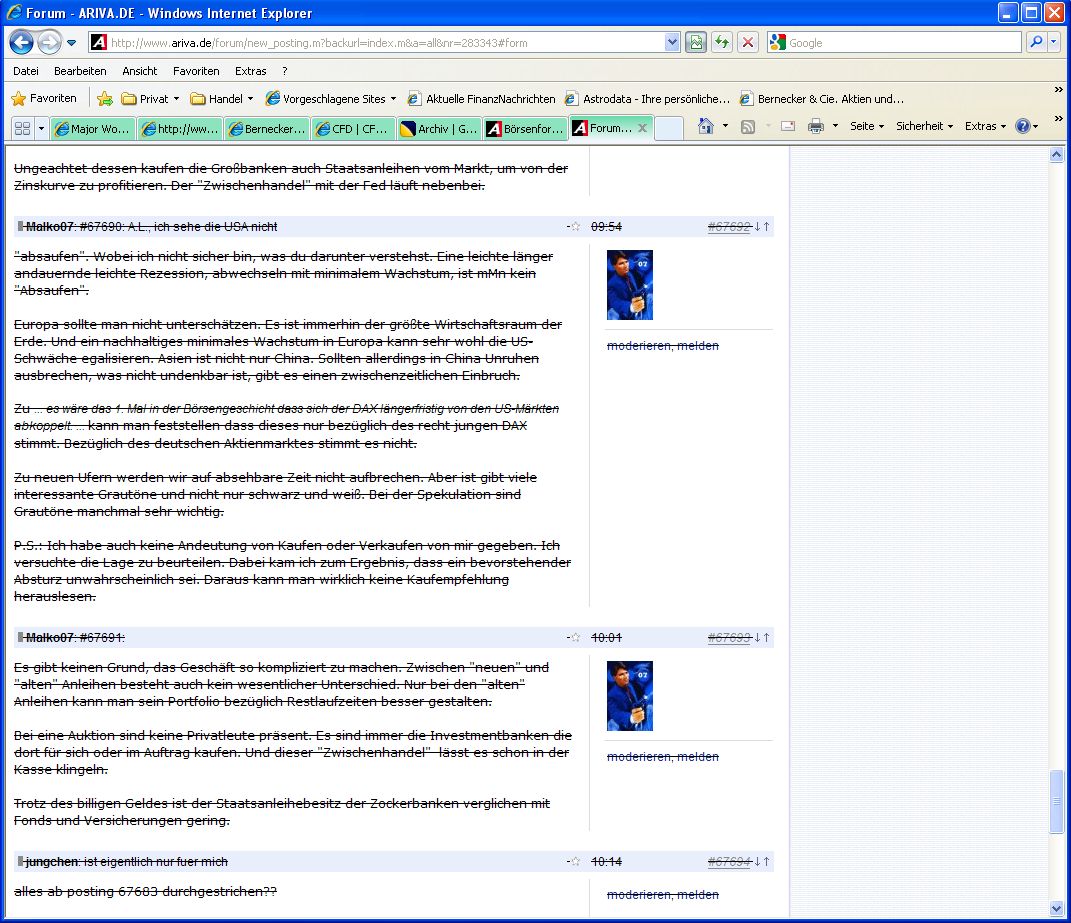
Task: Go to home page via house icon
Action: (706, 126)
